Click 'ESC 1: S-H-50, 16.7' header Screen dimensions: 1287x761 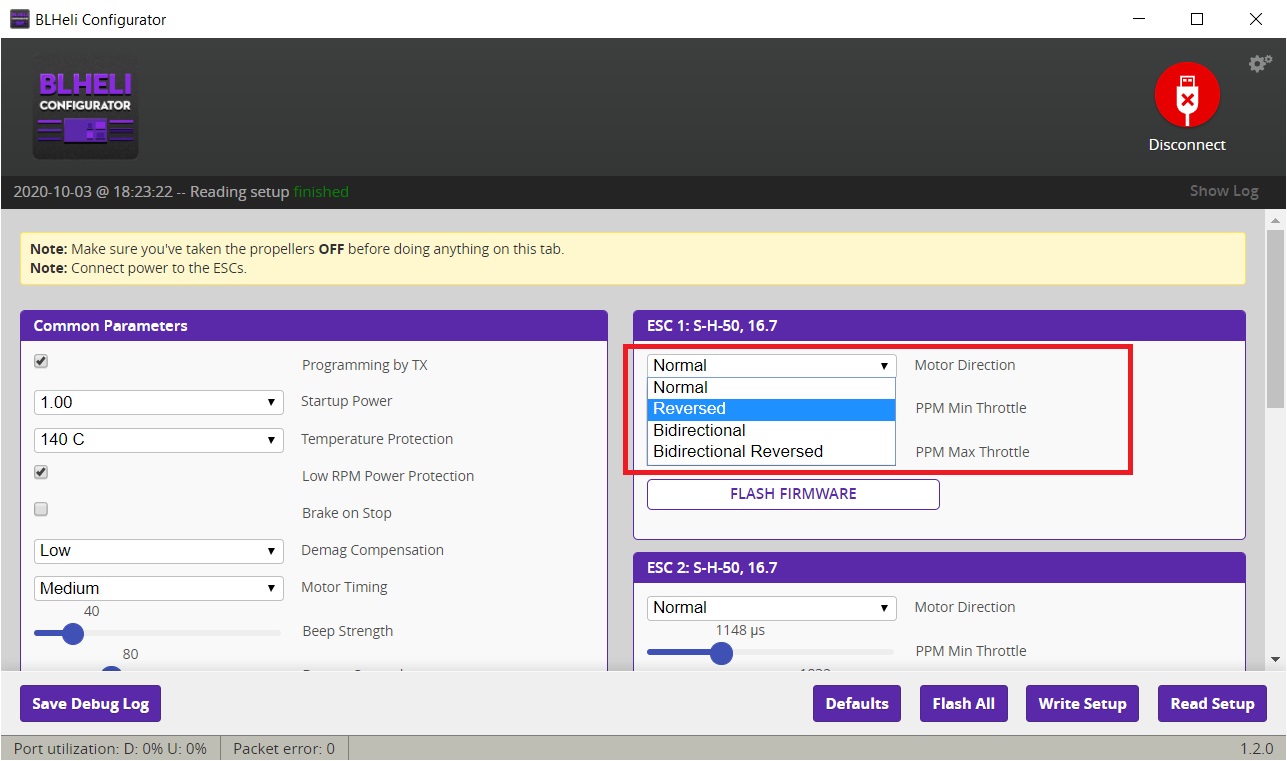coord(939,325)
